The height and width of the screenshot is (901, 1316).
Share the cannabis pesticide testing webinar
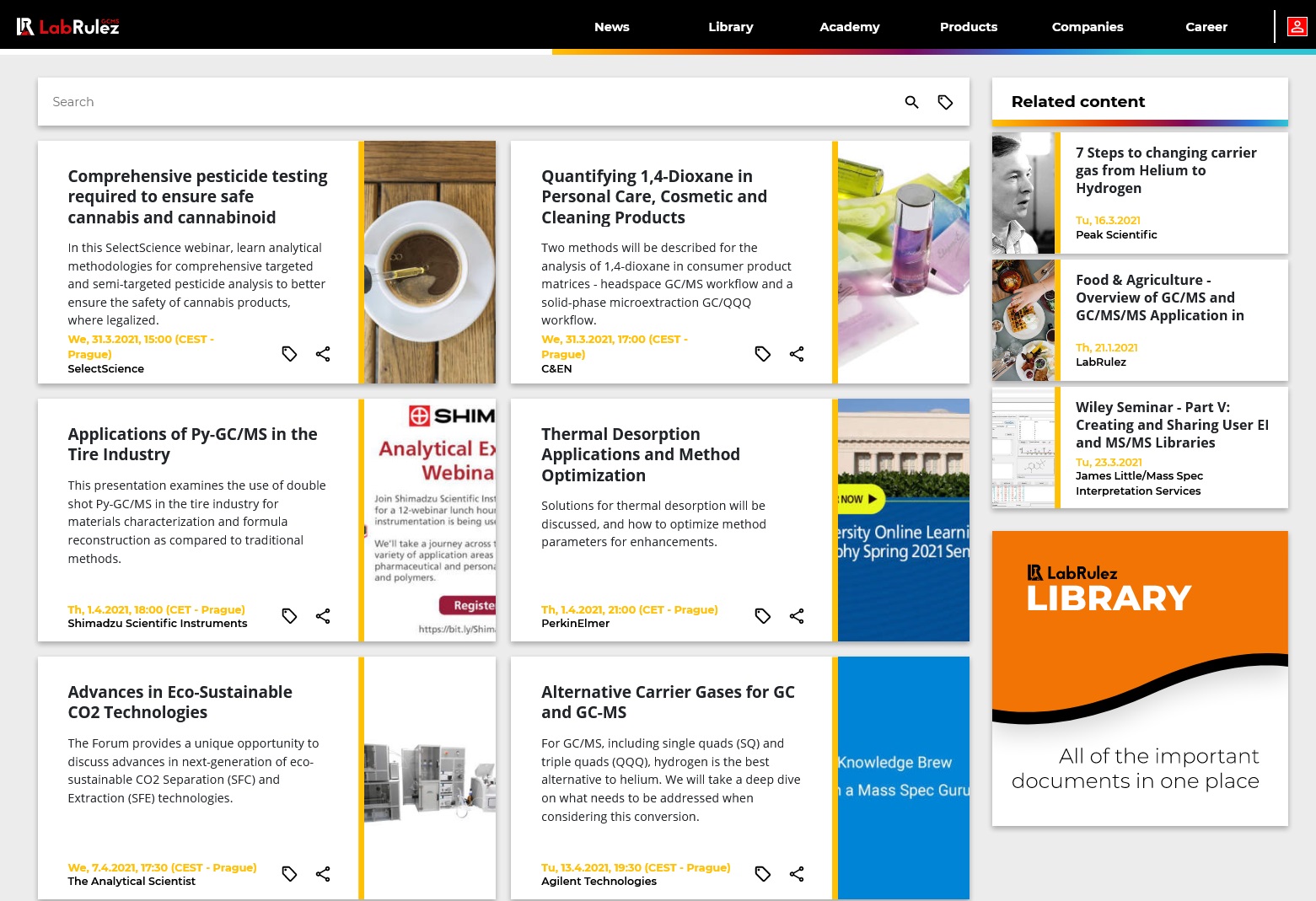[x=323, y=354]
